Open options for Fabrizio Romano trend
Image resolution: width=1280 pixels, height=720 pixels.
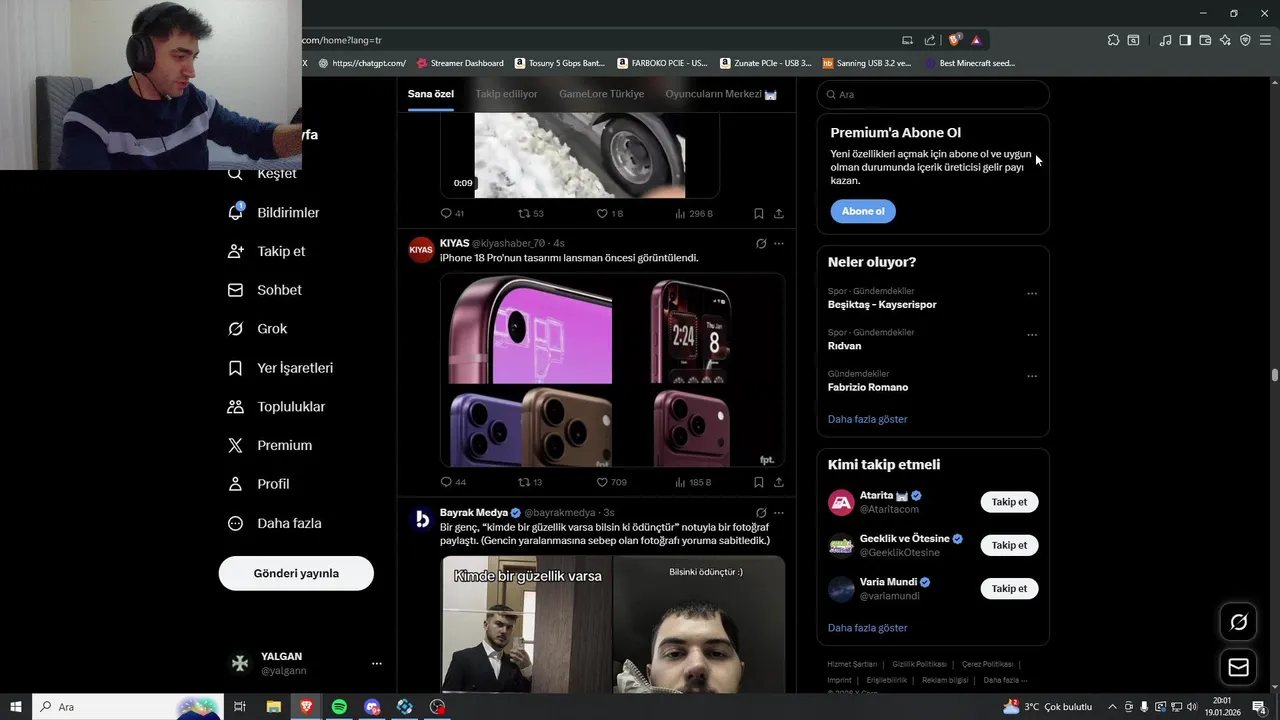(1032, 377)
